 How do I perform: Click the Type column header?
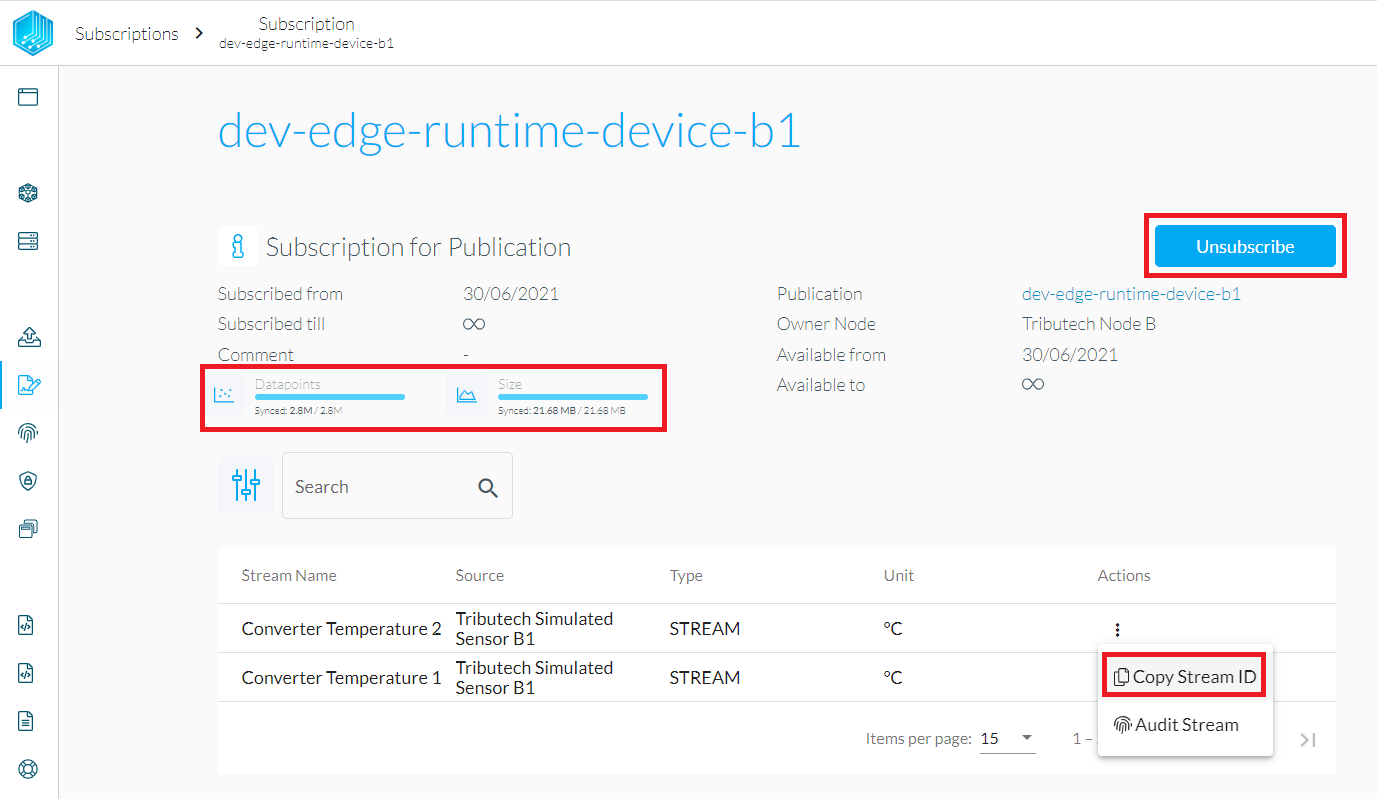[x=686, y=575]
